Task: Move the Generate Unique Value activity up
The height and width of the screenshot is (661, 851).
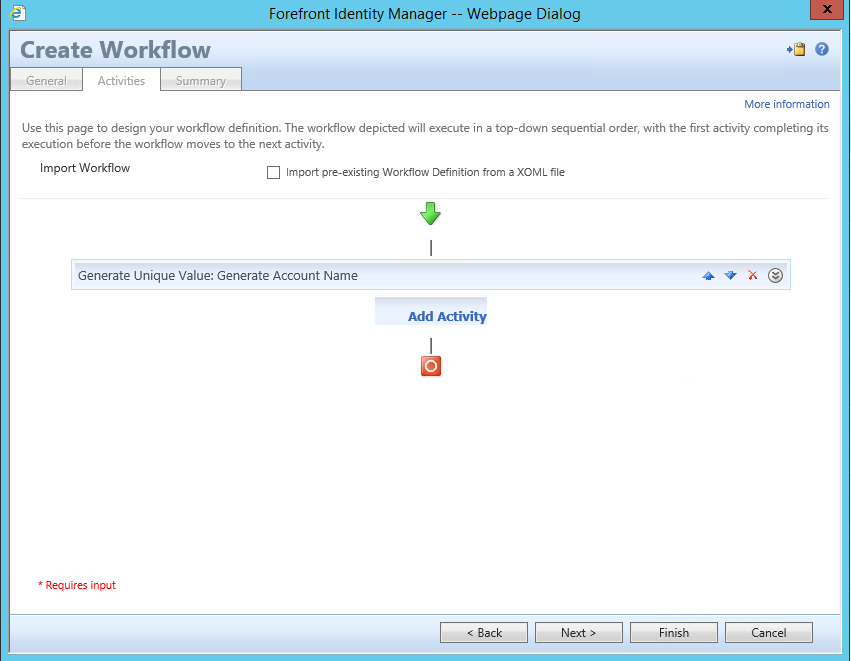Action: point(708,276)
